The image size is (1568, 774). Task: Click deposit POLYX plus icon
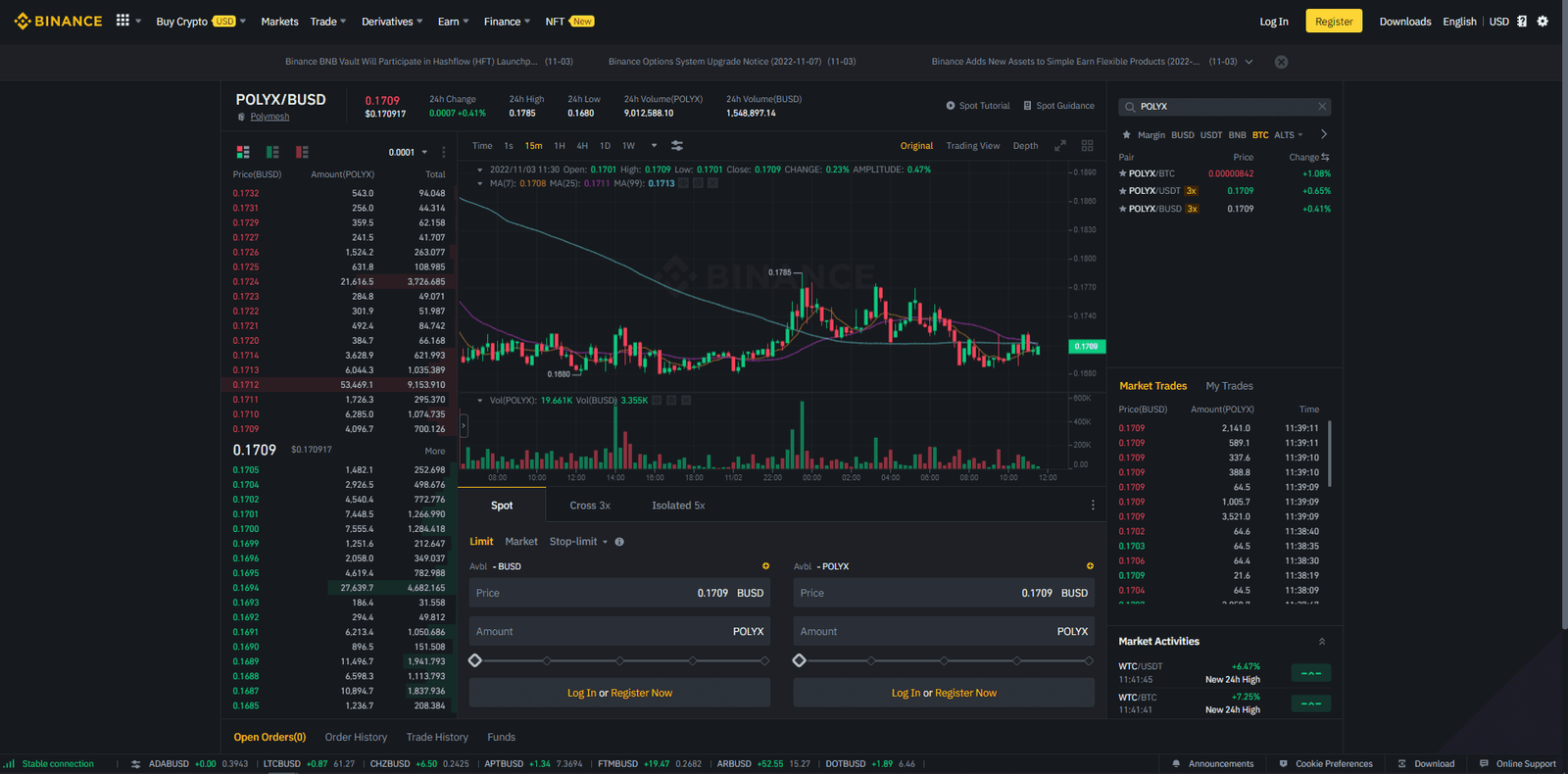pos(1090,566)
